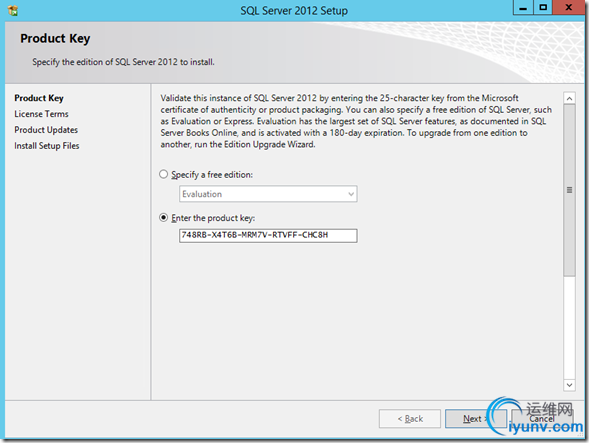Click the Back button
Screen dimensions: 589x443
[x=410, y=419]
